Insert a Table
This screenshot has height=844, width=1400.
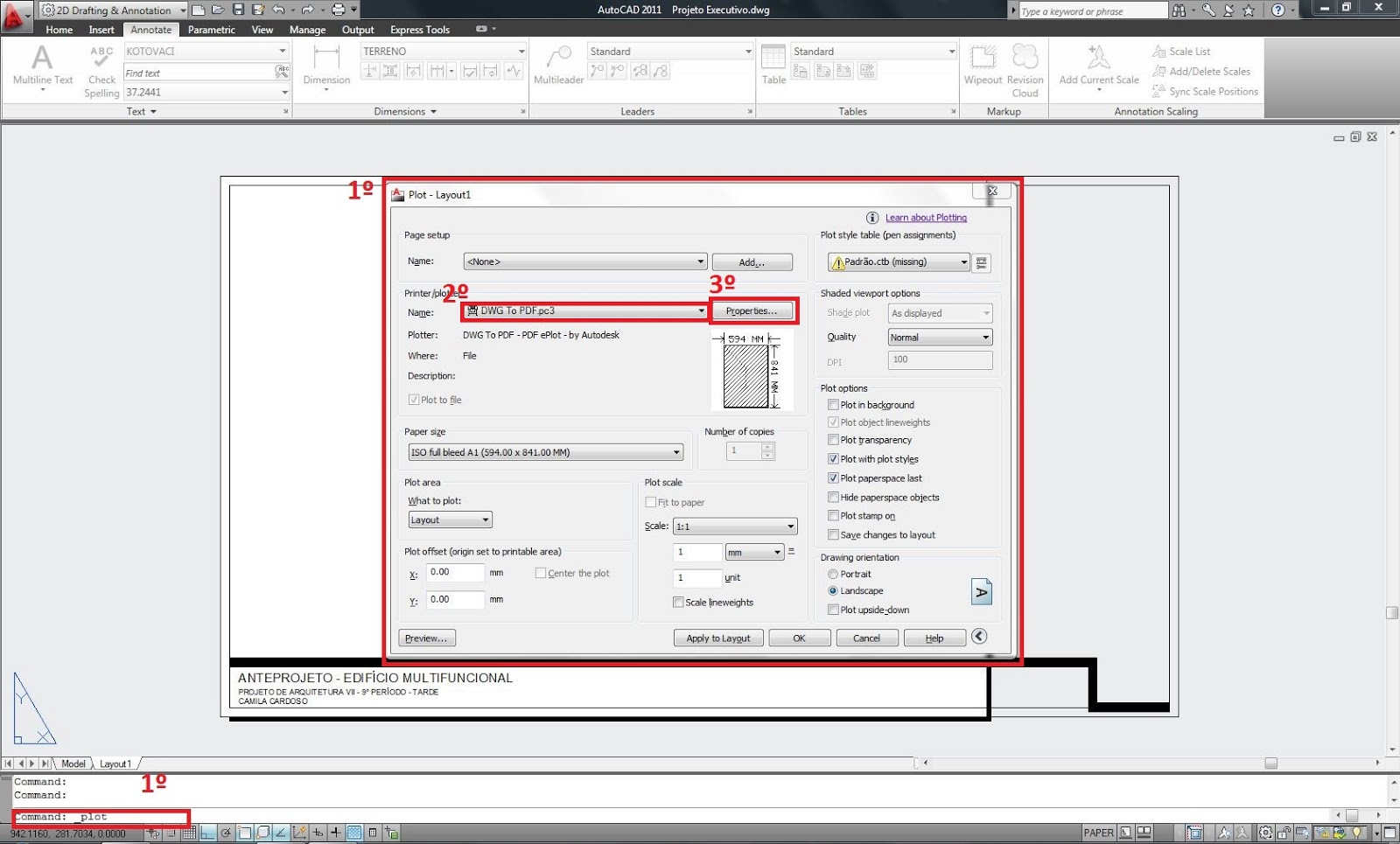tap(773, 61)
